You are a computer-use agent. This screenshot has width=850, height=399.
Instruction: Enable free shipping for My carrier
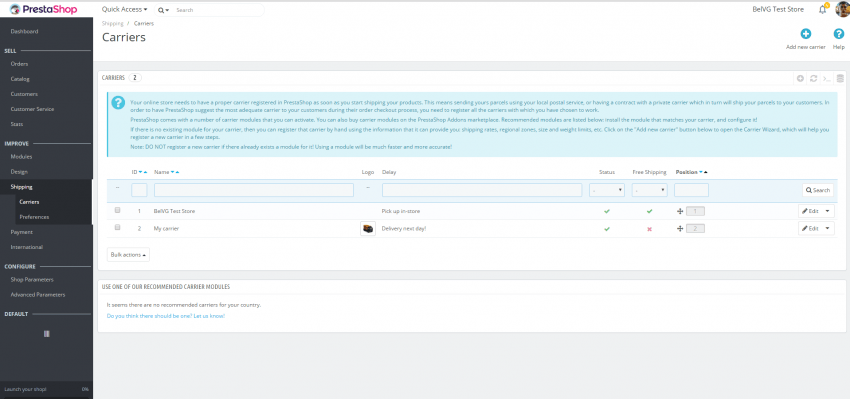(649, 229)
